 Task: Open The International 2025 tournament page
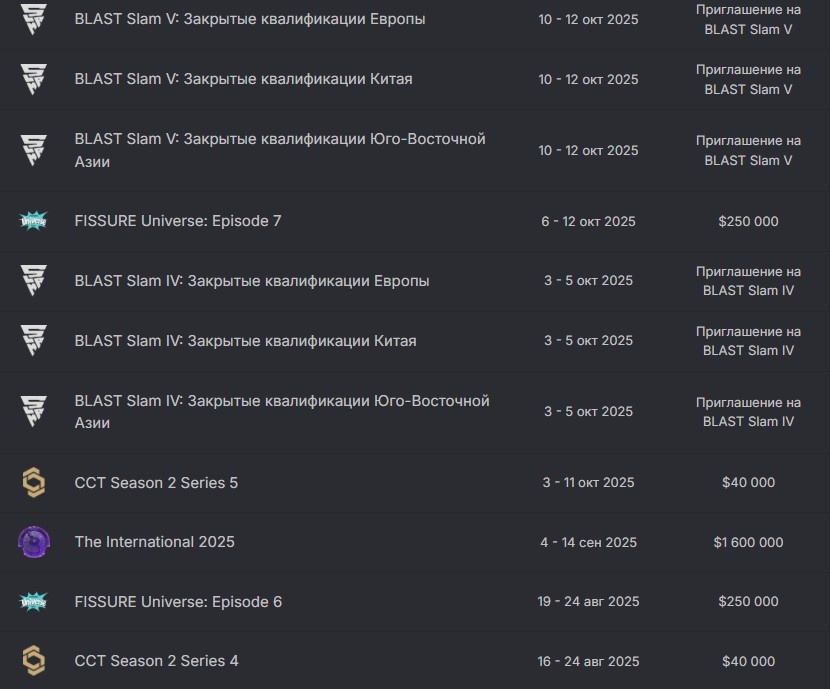(154, 542)
